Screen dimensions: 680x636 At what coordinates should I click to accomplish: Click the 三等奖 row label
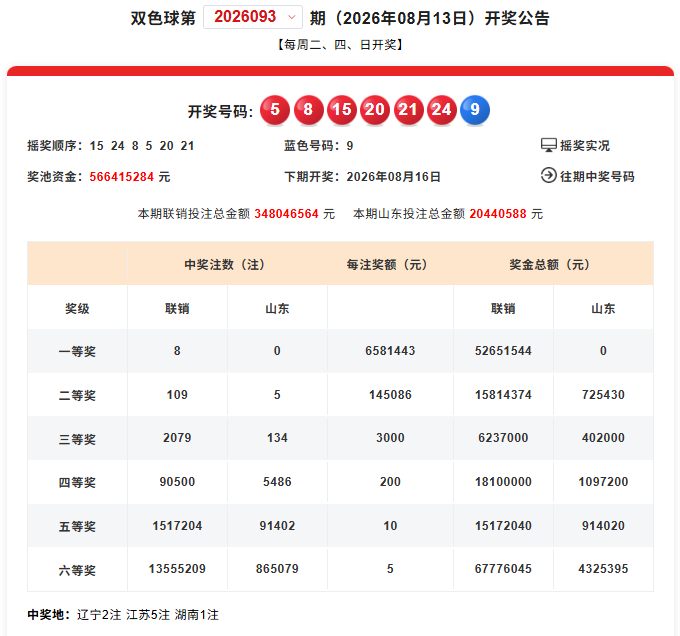[77, 439]
